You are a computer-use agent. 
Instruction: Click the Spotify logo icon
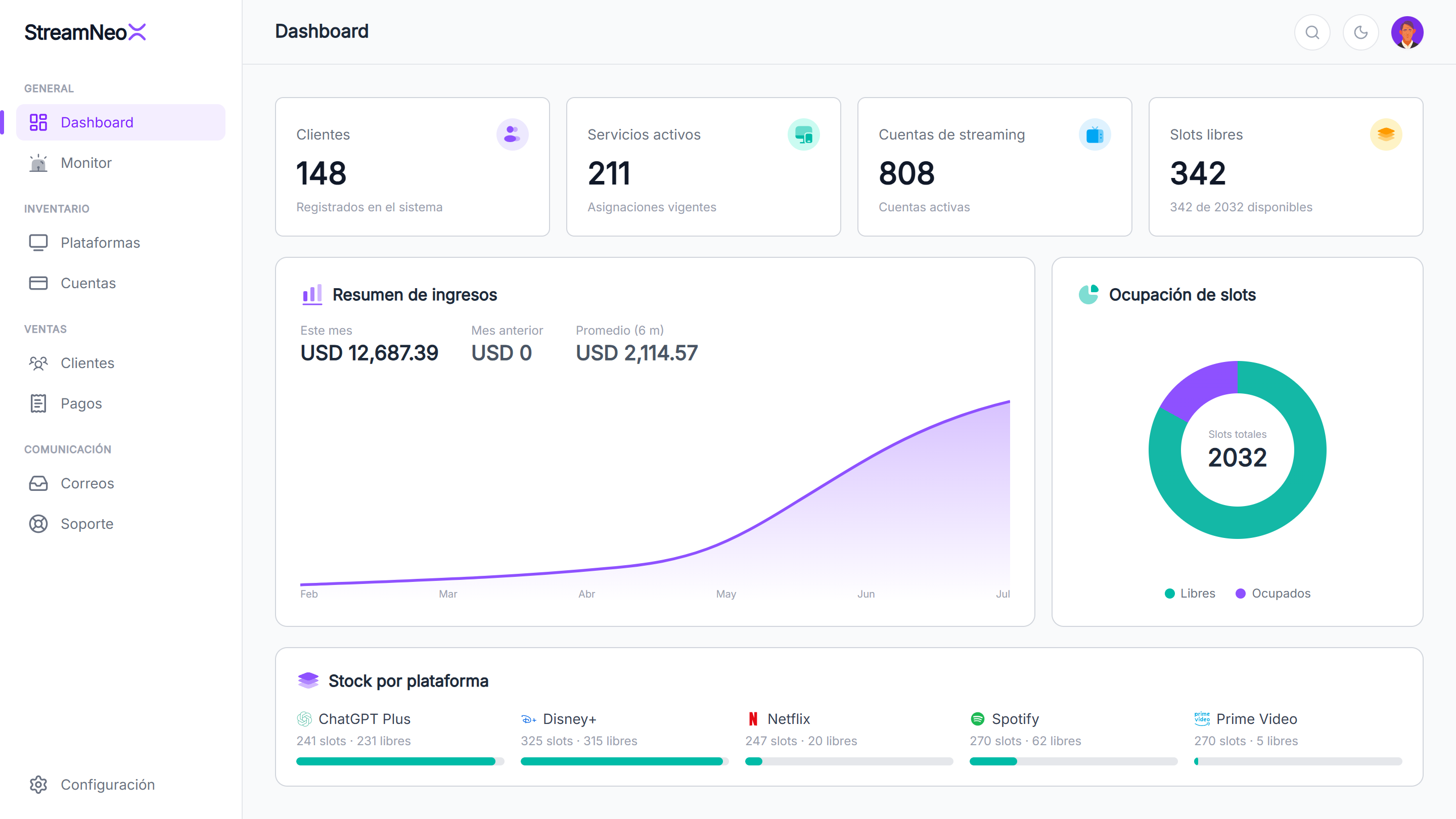(977, 719)
